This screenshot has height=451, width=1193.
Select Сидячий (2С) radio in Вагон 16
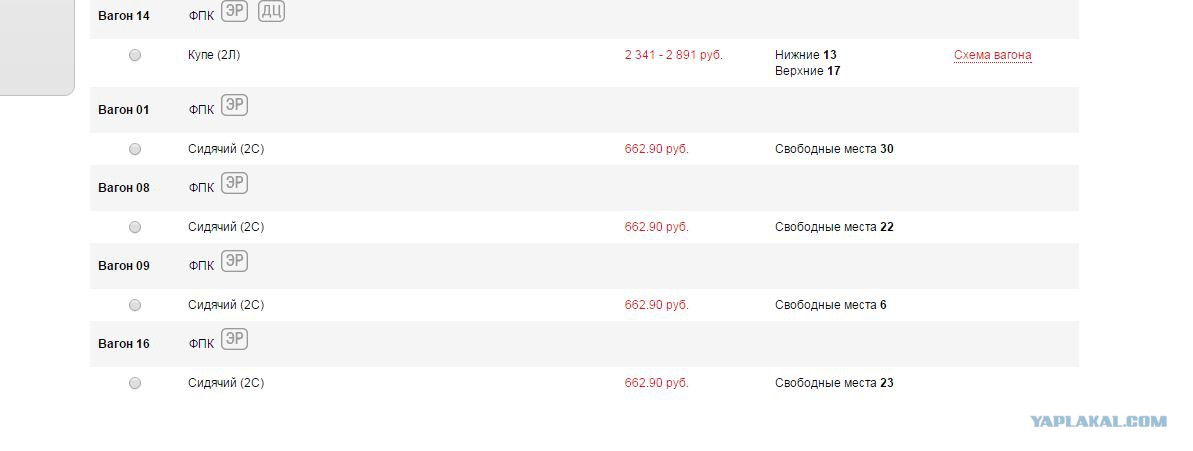(x=135, y=383)
